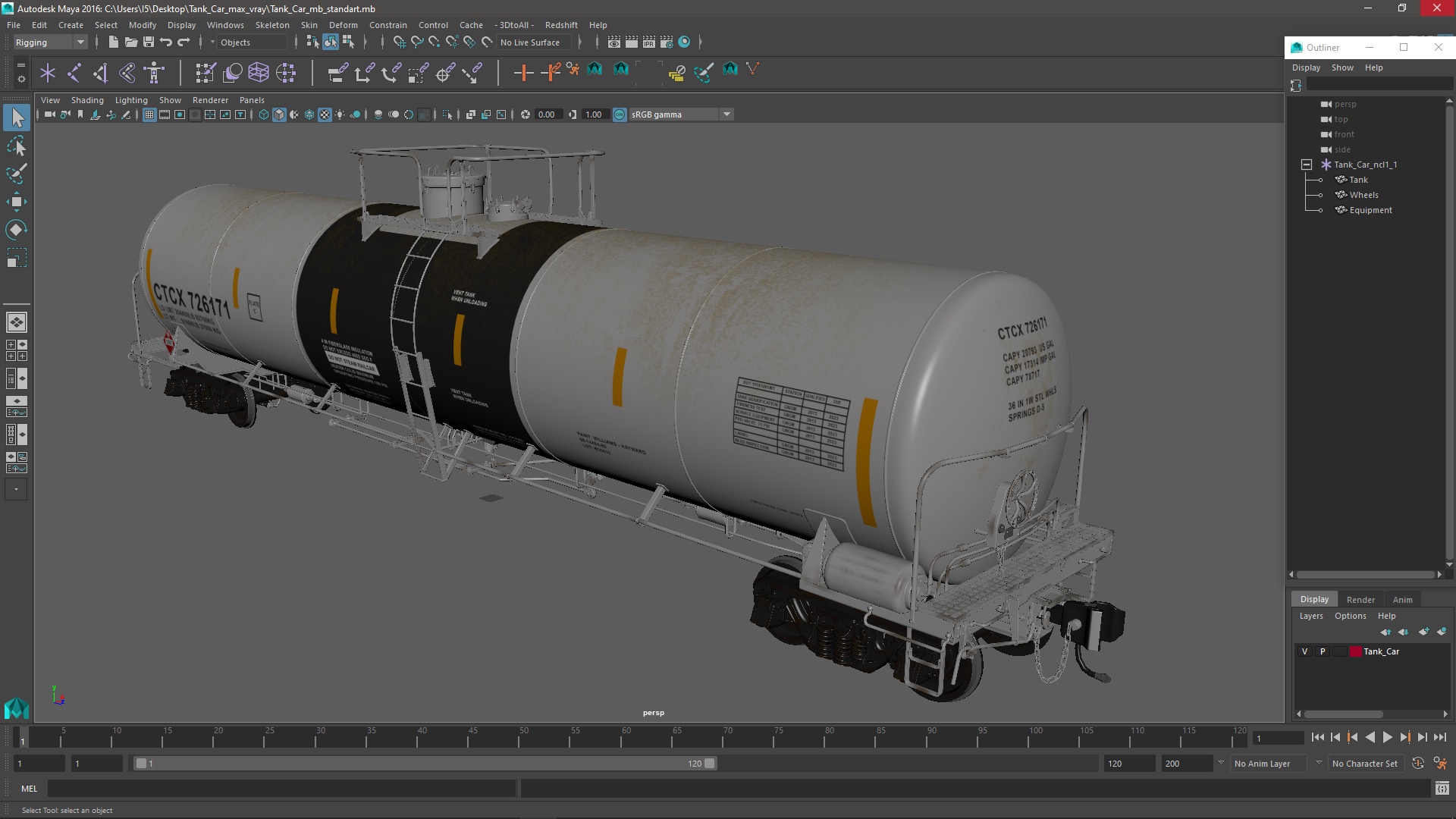Toggle the sRGB gamma color management button
The height and width of the screenshot is (819, 1456).
(x=620, y=115)
